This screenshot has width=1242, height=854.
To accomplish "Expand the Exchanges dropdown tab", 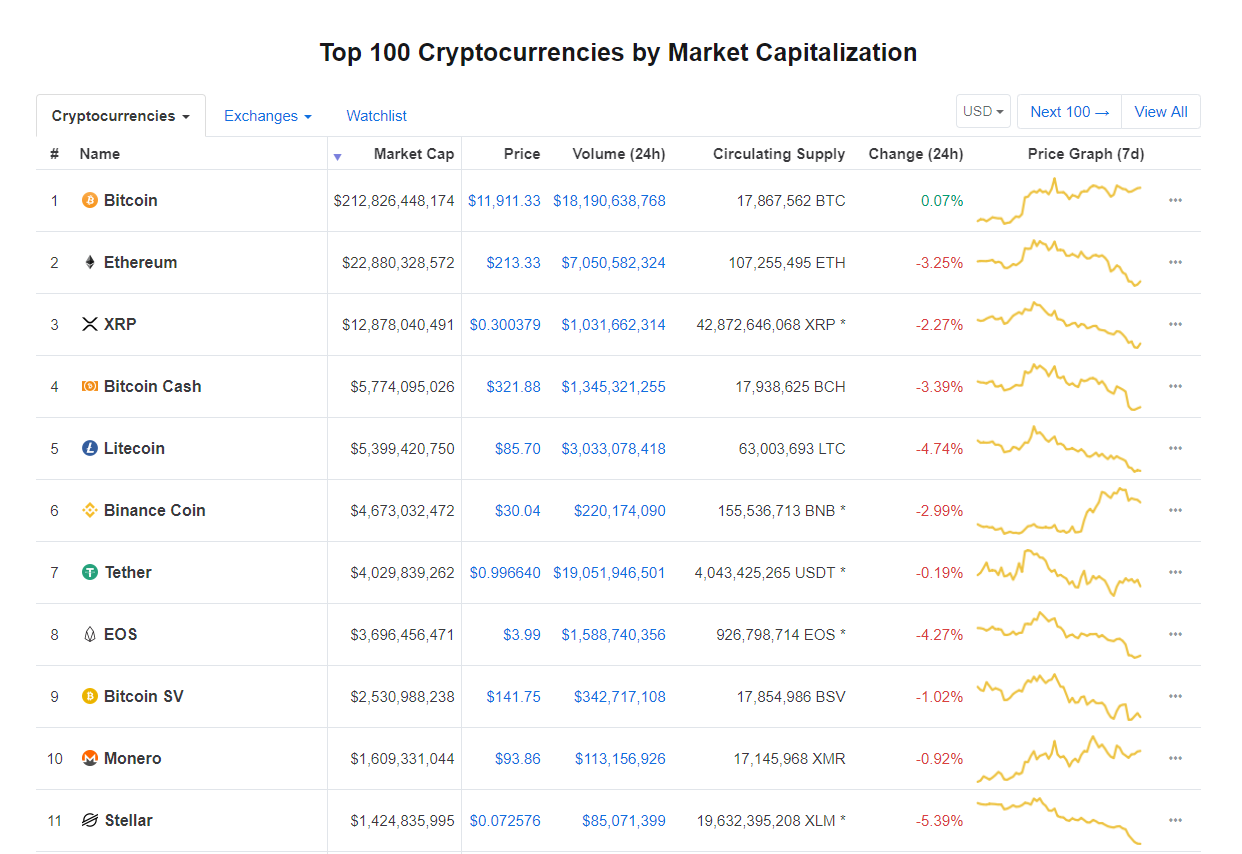I will pyautogui.click(x=267, y=116).
